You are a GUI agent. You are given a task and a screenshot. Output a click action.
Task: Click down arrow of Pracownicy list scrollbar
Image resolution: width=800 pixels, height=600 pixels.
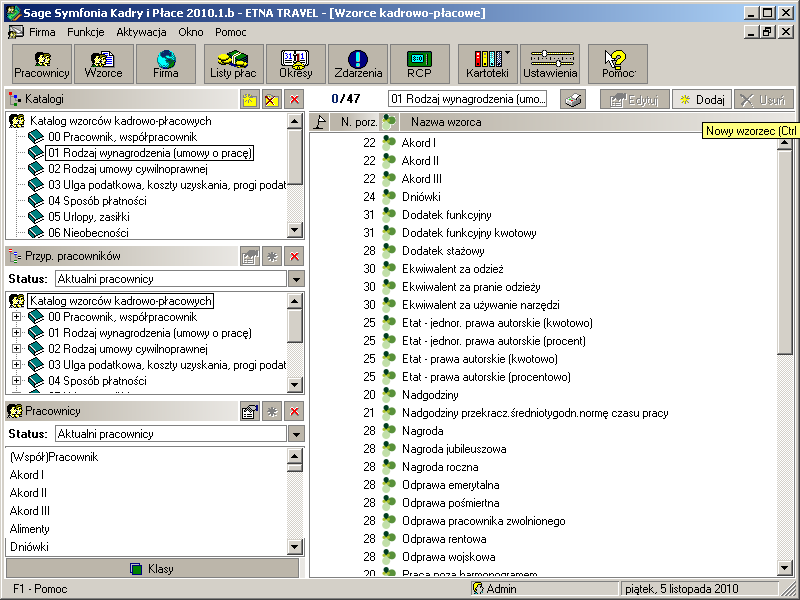[x=294, y=547]
